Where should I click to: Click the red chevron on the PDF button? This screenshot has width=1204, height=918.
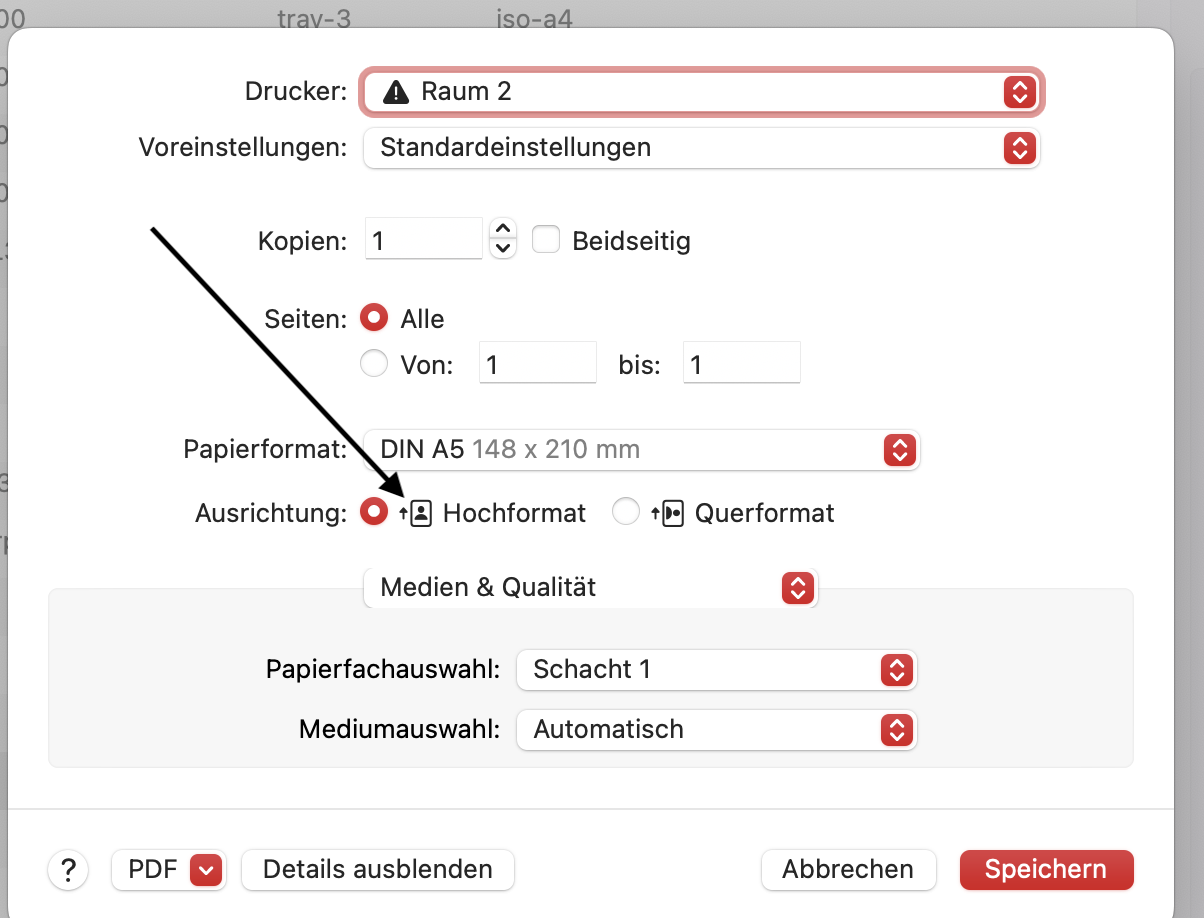point(206,870)
